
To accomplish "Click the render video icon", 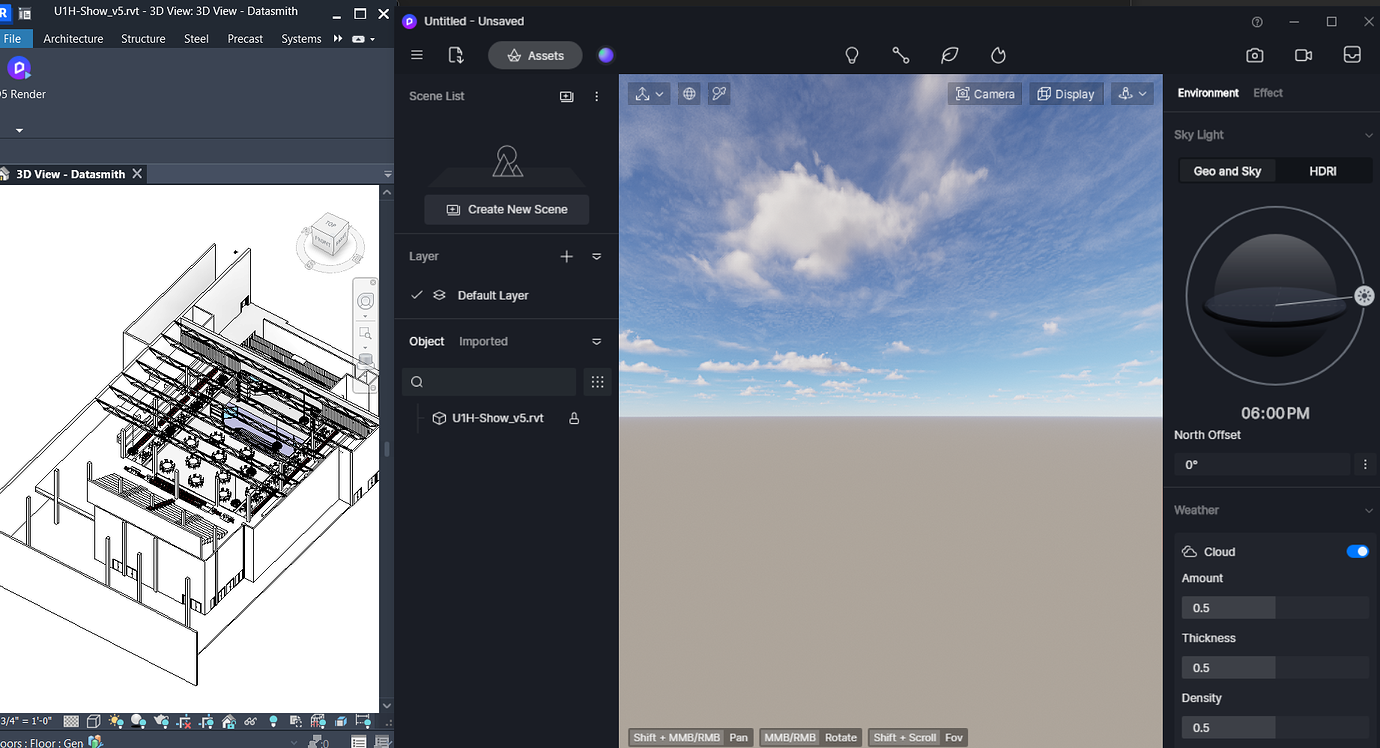I will tap(1303, 55).
